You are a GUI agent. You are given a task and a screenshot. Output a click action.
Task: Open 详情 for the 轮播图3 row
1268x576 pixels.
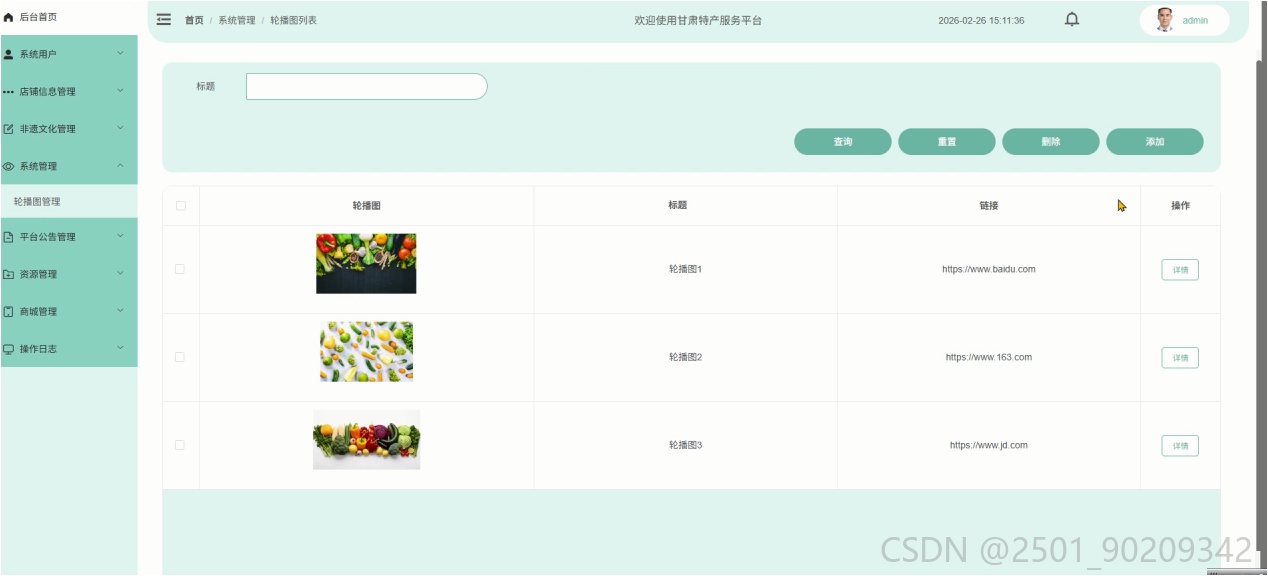pos(1180,446)
